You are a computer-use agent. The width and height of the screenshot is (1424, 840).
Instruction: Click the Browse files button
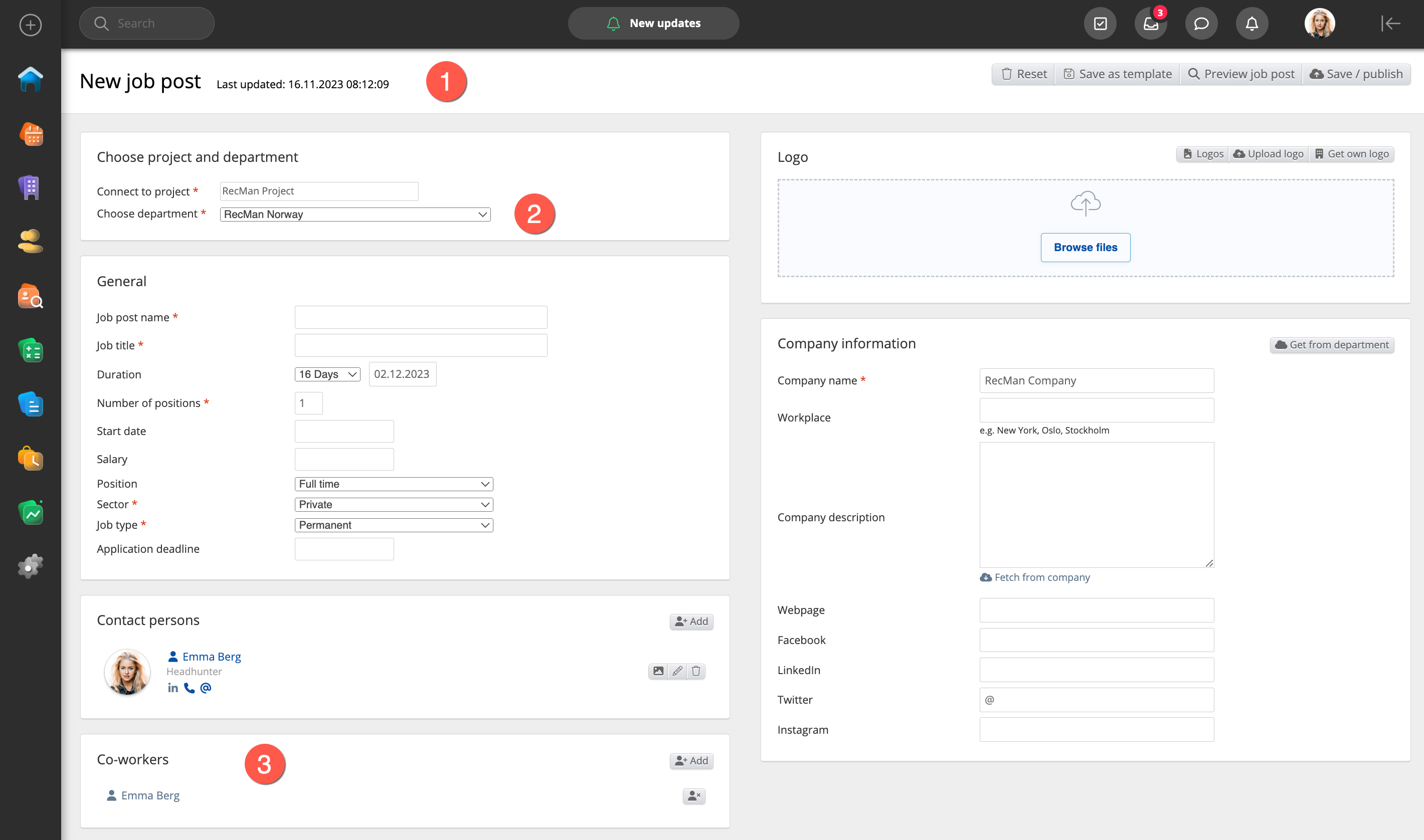coord(1085,248)
